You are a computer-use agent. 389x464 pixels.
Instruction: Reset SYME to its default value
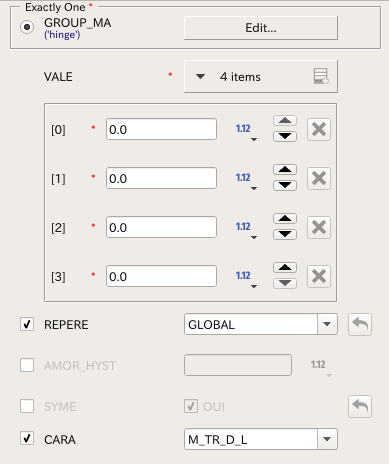click(x=360, y=406)
